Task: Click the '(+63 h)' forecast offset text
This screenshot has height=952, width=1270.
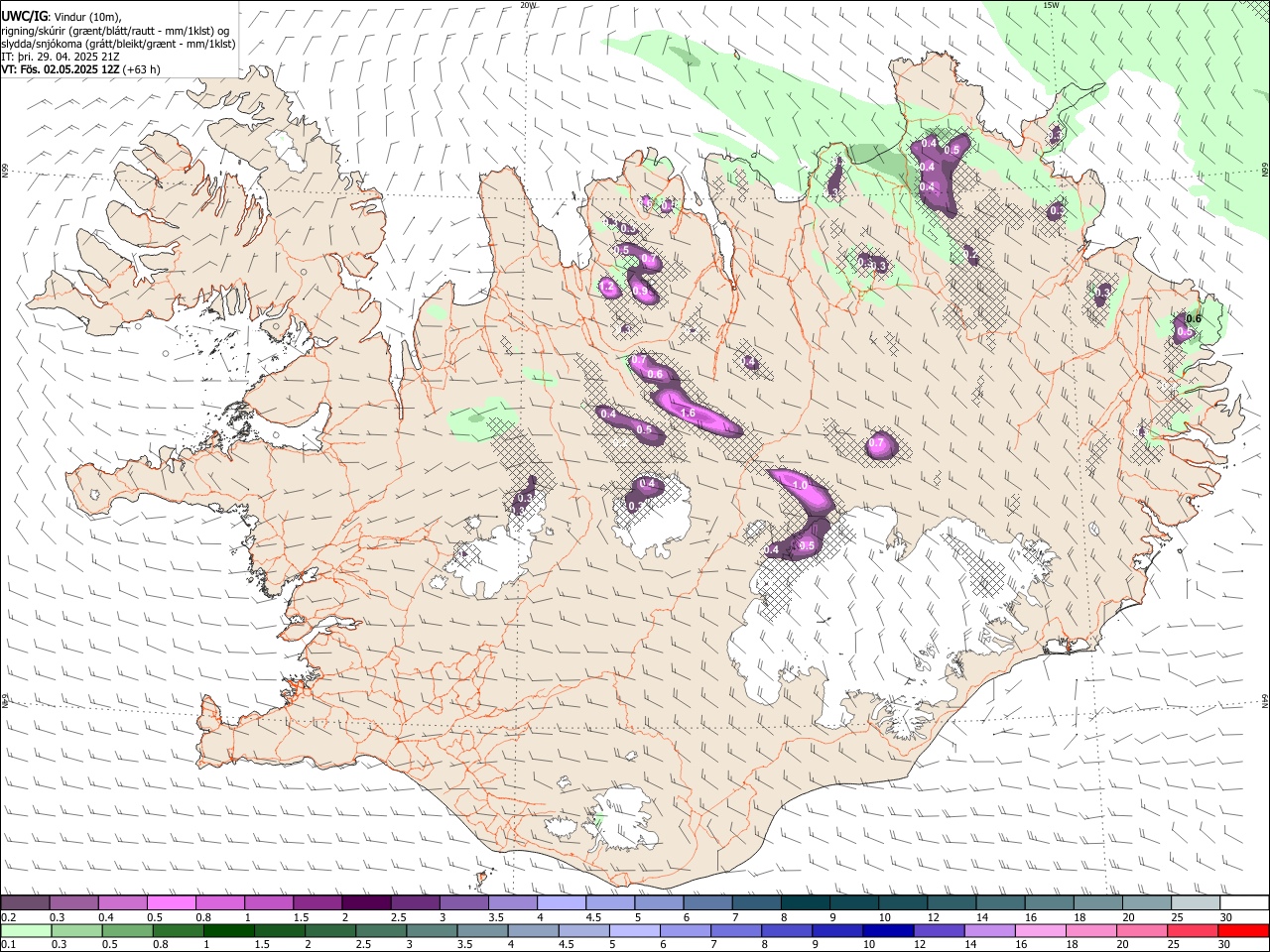Action: coord(142,69)
